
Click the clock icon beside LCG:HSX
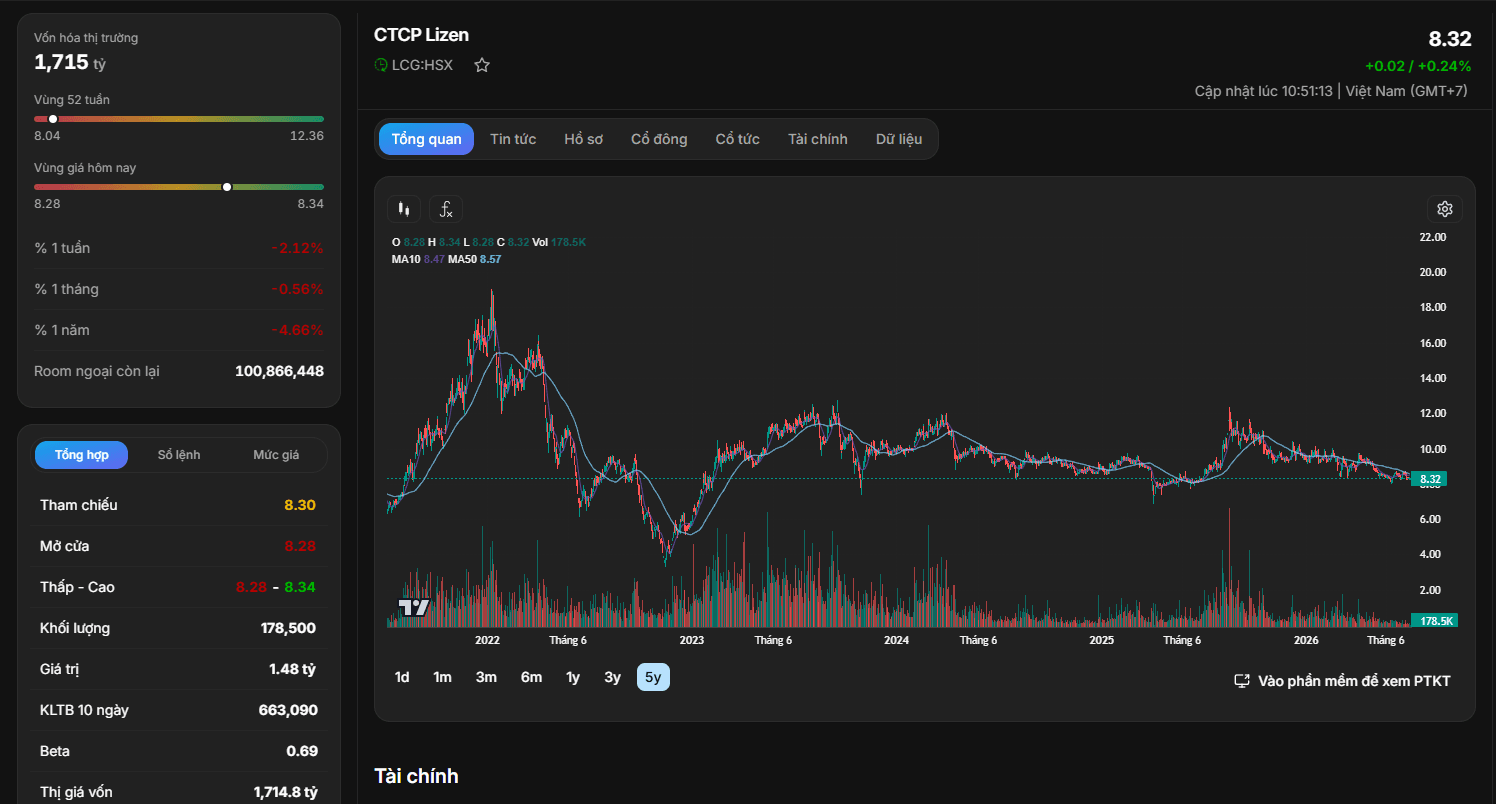point(381,65)
